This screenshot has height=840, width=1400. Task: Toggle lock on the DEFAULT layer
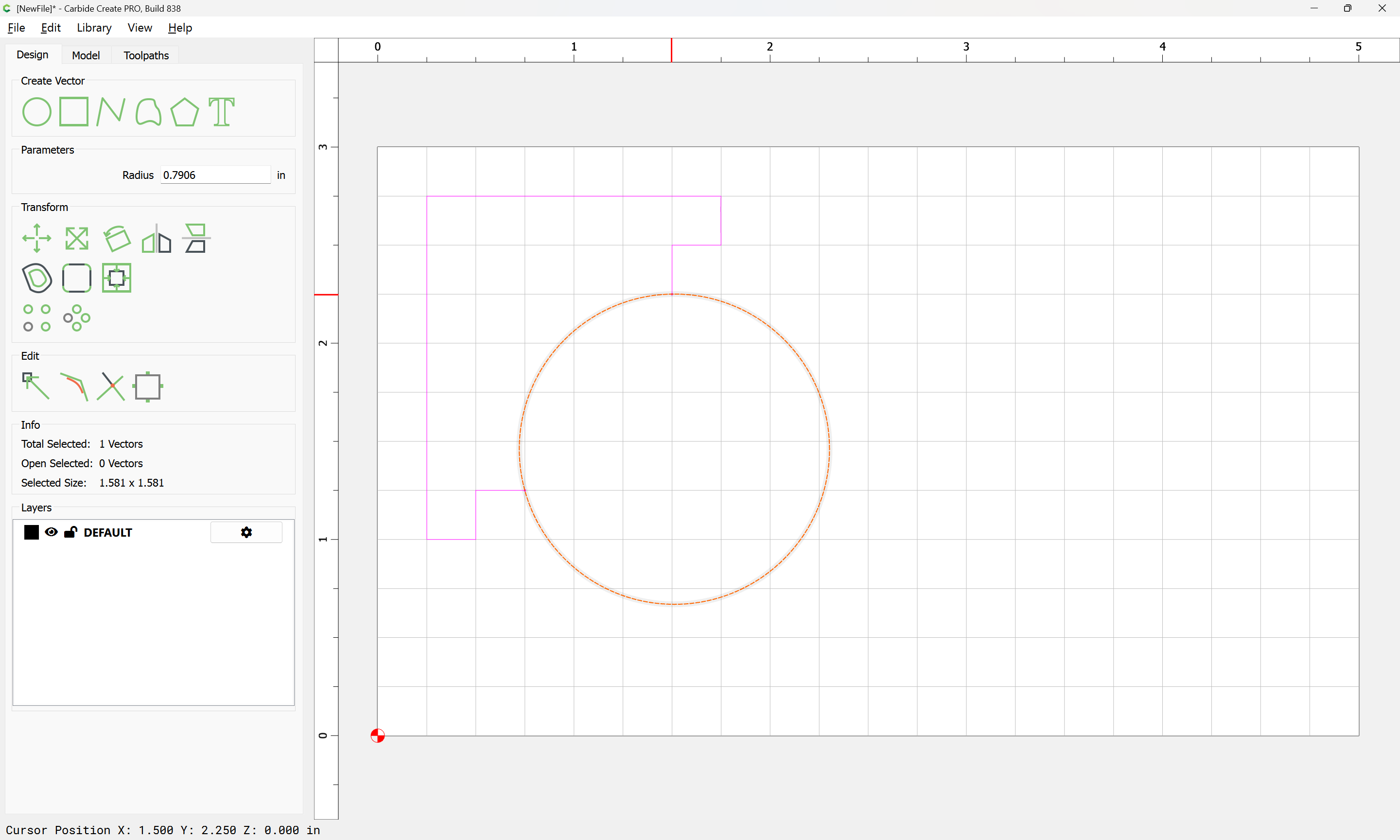click(x=70, y=532)
